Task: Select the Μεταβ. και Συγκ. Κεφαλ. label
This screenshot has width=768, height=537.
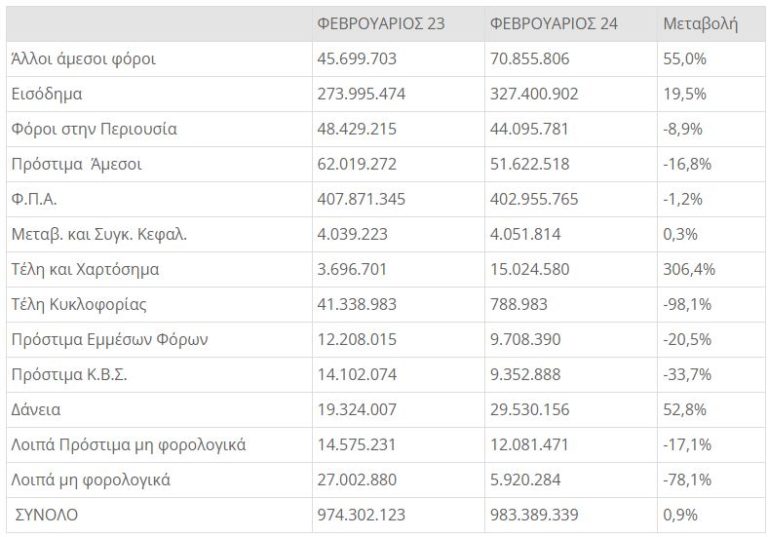Action: click(98, 234)
